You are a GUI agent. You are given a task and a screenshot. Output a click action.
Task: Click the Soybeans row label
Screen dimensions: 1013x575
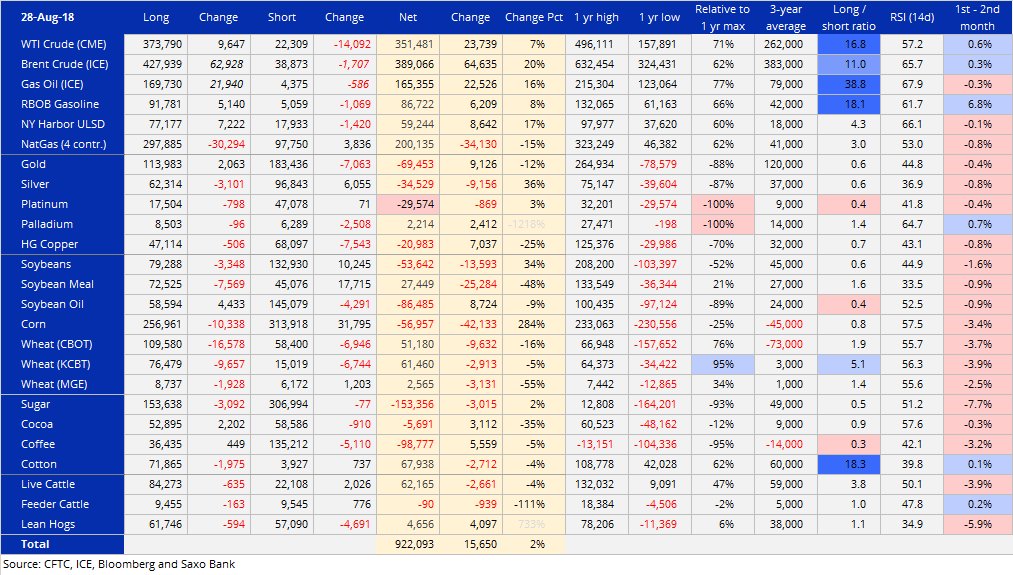coord(44,265)
